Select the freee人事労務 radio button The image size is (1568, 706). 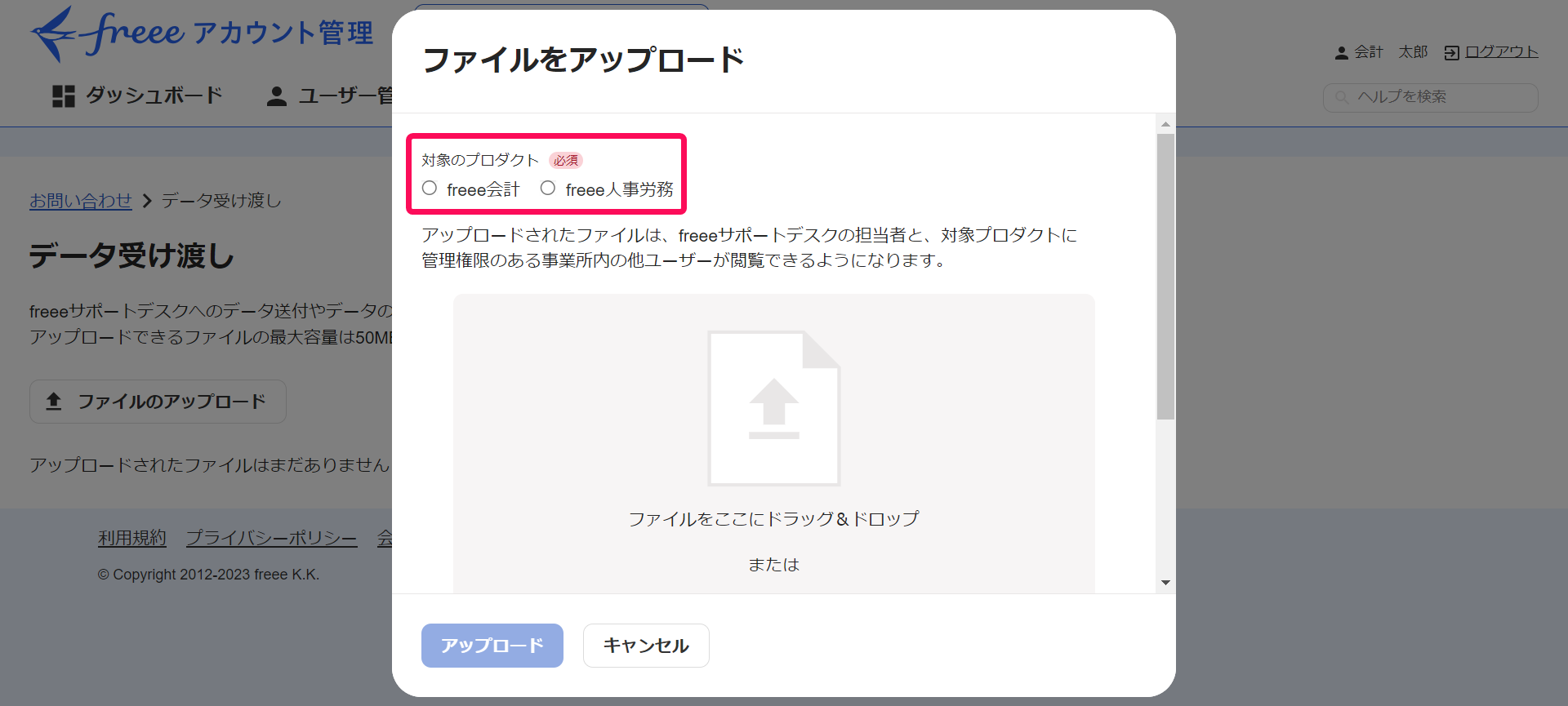point(548,189)
